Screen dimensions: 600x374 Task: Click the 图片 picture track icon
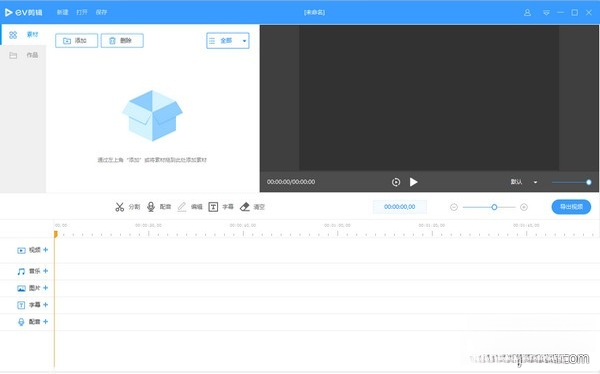(x=21, y=288)
